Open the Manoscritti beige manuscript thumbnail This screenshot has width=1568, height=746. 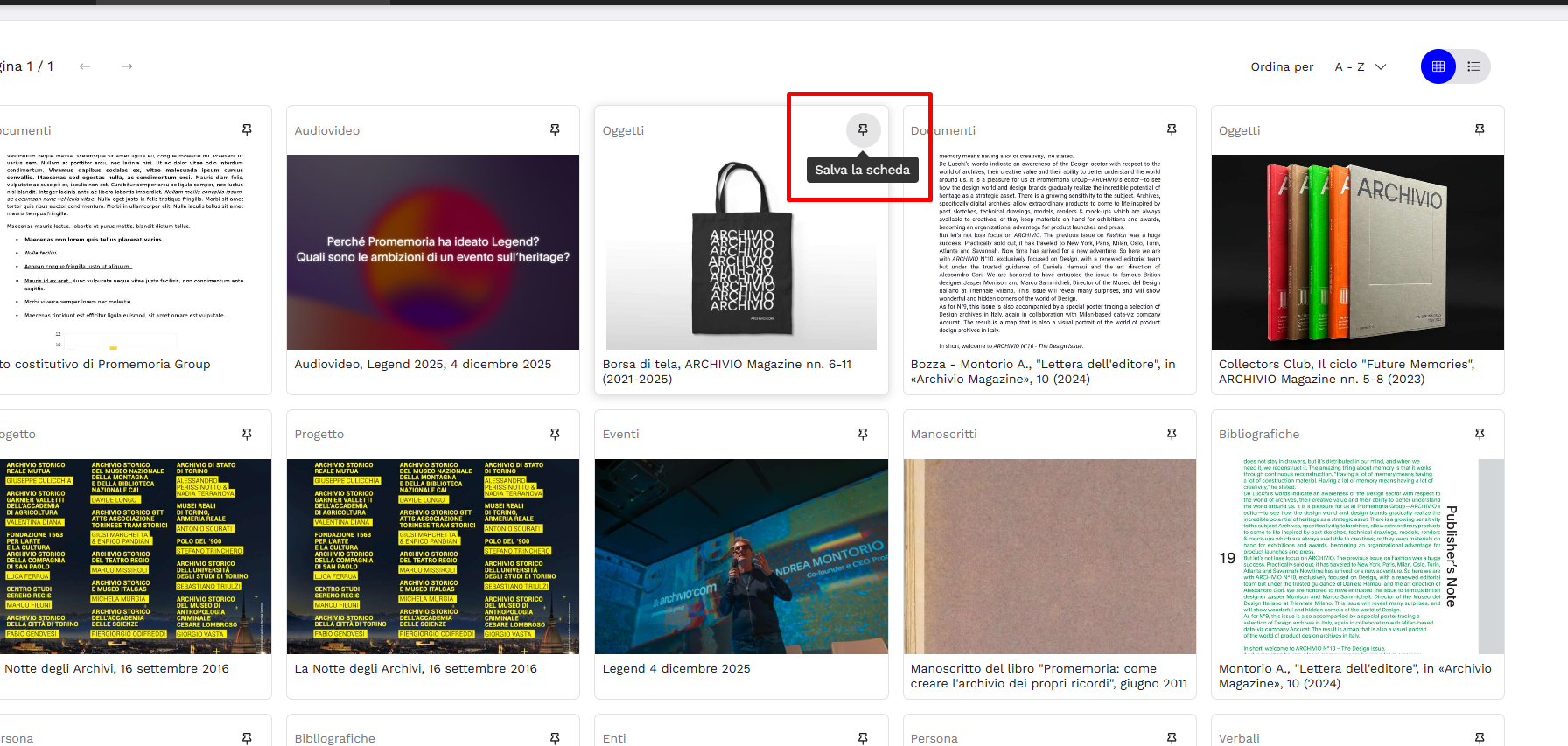click(x=1050, y=556)
